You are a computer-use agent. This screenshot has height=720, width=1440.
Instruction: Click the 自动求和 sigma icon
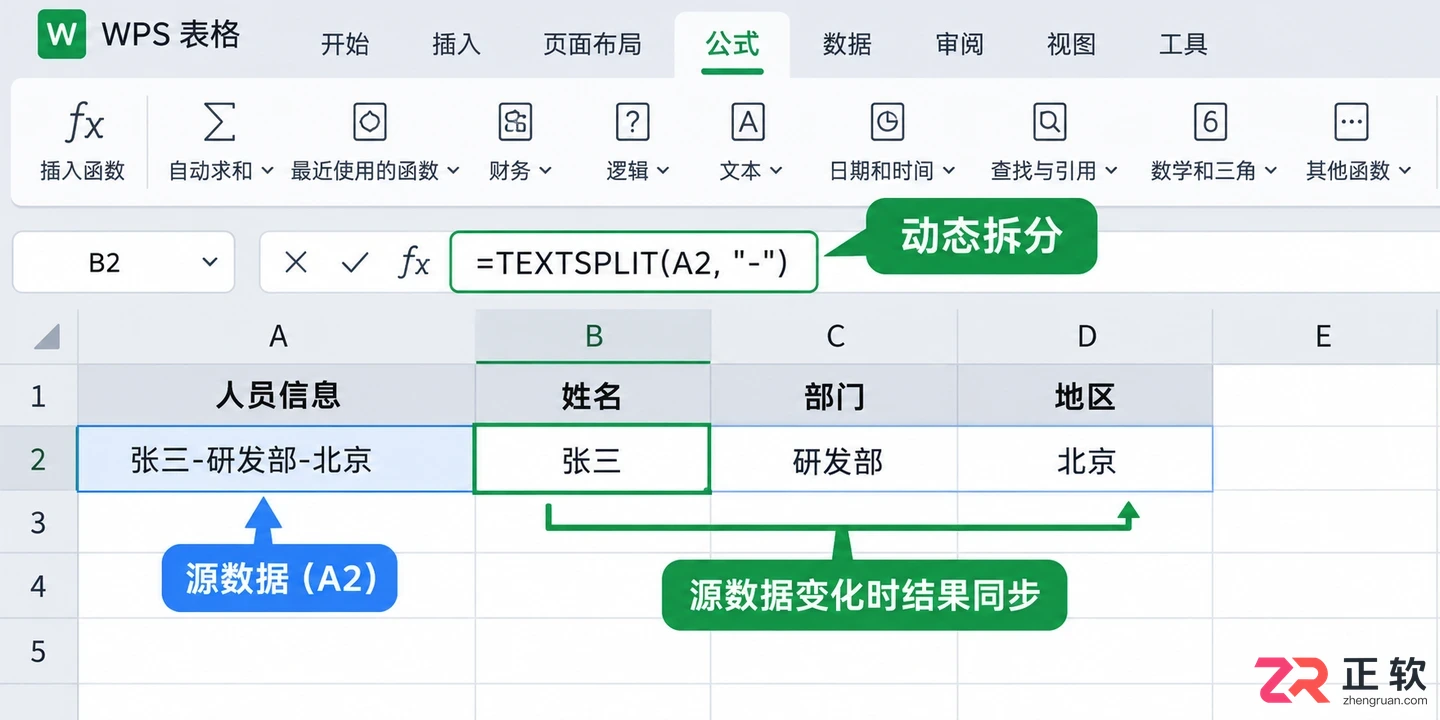219,122
